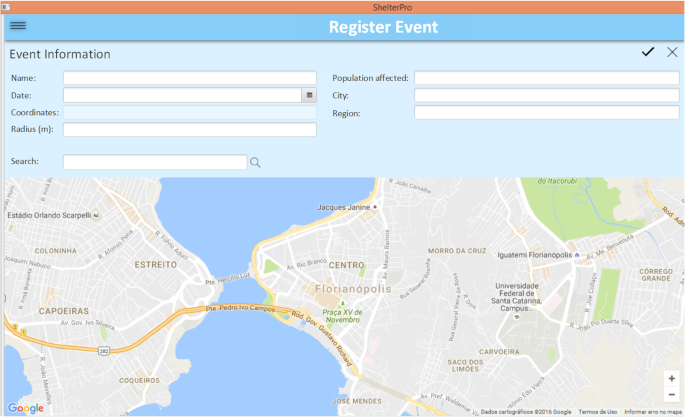Click the Estádio Orlando Scarpelli marker icon
The height and width of the screenshot is (417, 685).
pos(96,215)
